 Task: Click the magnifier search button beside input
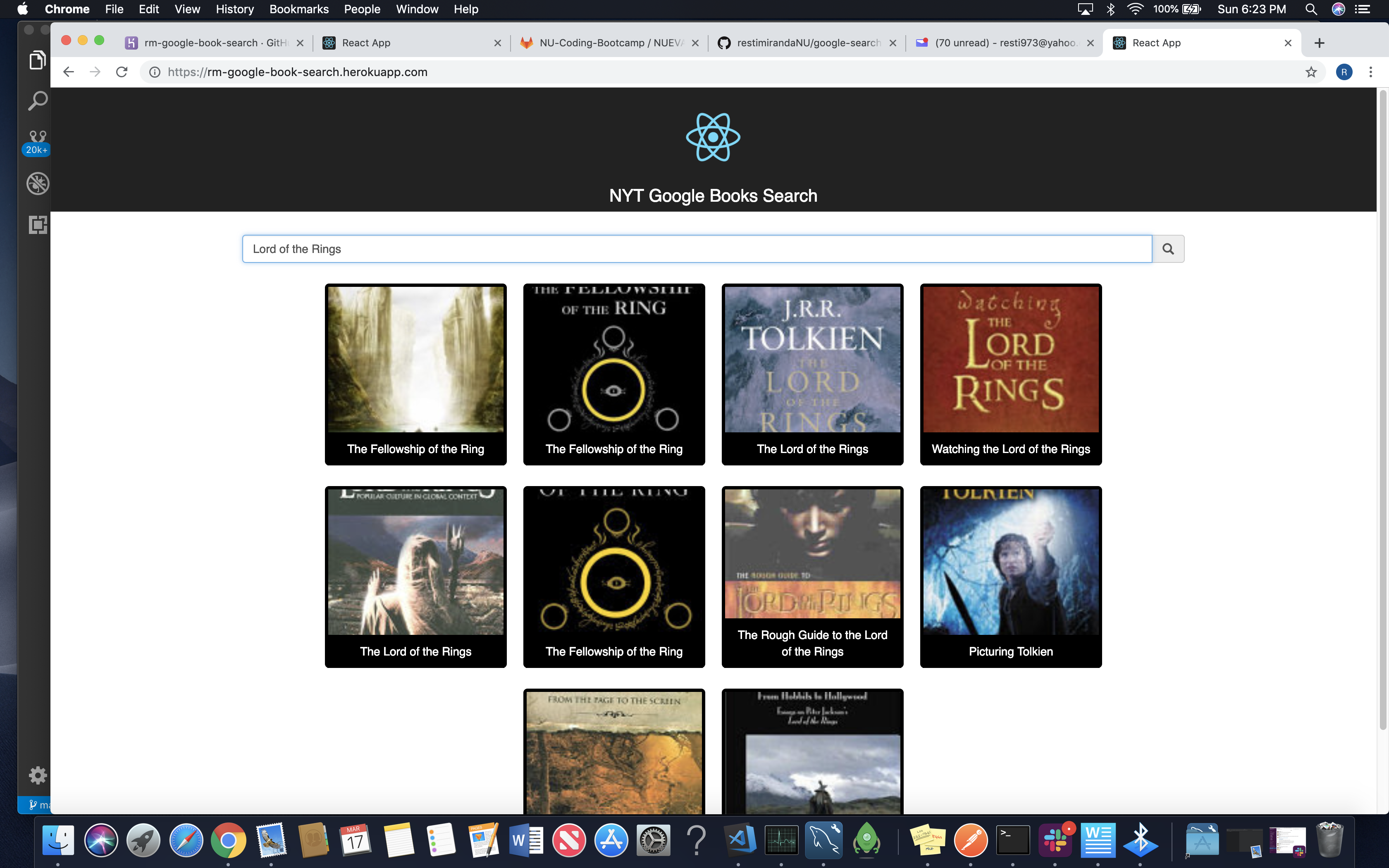1167,248
